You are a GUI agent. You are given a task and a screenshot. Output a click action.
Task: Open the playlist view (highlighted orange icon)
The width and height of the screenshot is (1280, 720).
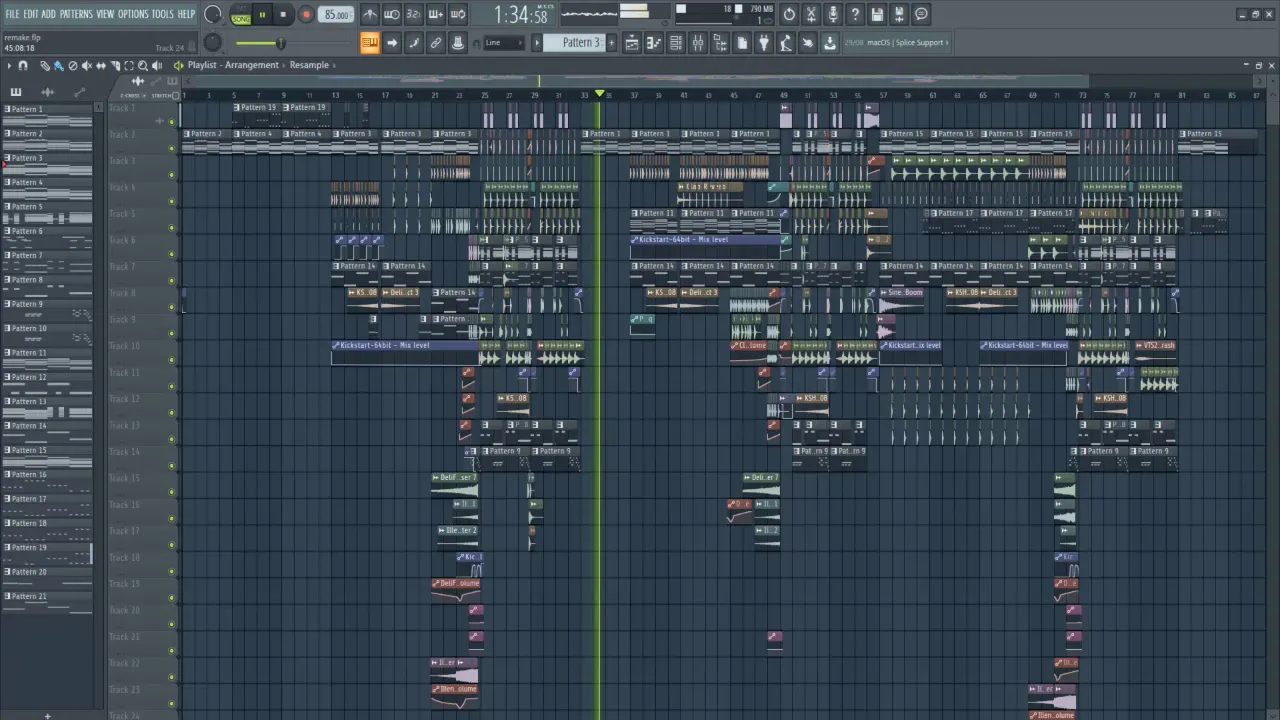[370, 43]
